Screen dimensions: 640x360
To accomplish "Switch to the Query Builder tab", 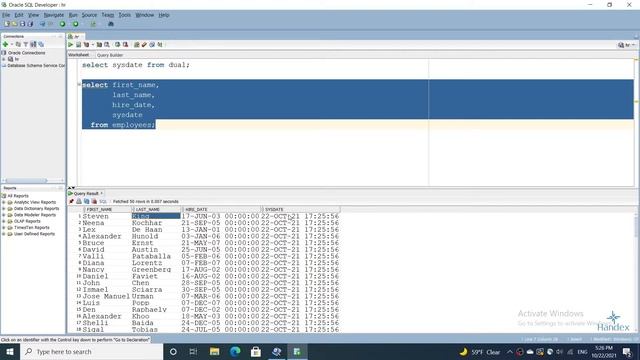I will (x=110, y=55).
